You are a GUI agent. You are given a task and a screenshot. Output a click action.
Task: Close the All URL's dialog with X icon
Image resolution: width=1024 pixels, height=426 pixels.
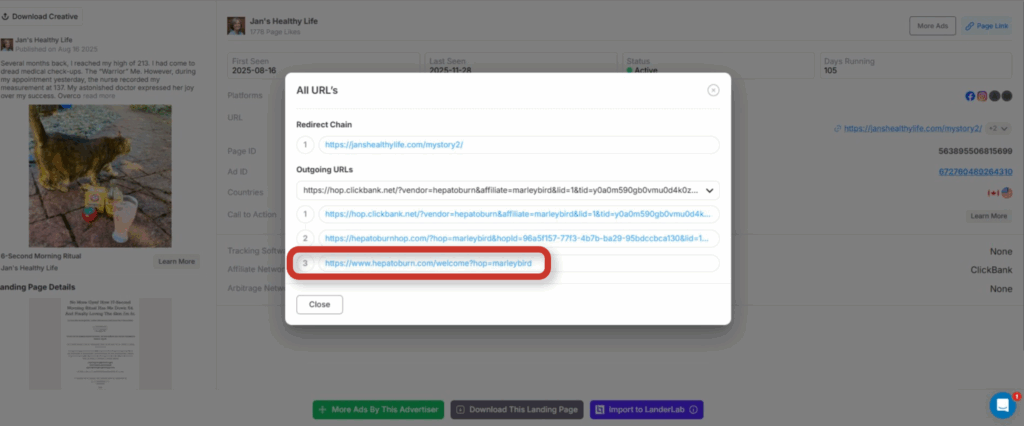713,90
